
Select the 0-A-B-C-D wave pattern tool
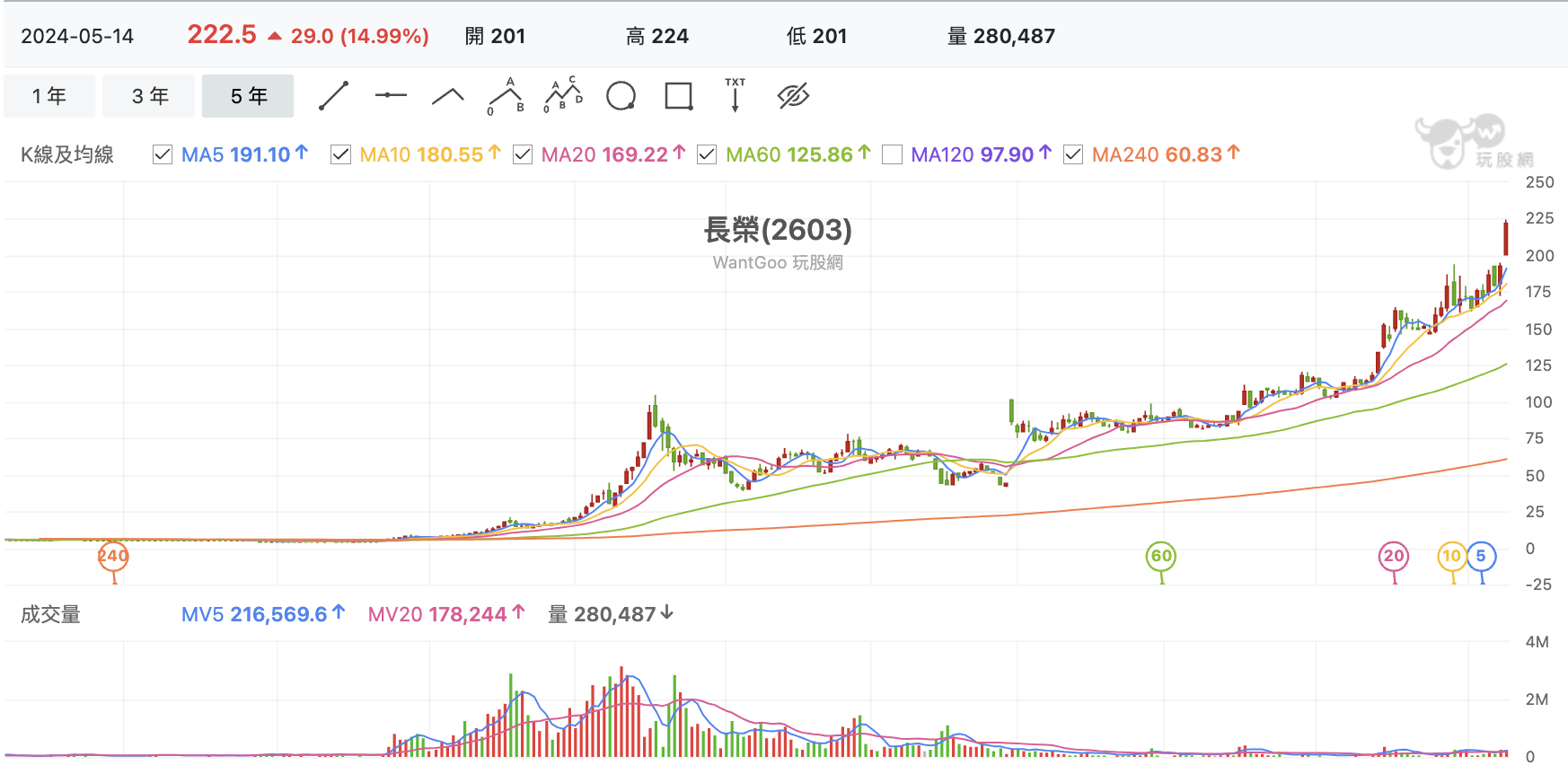point(563,95)
